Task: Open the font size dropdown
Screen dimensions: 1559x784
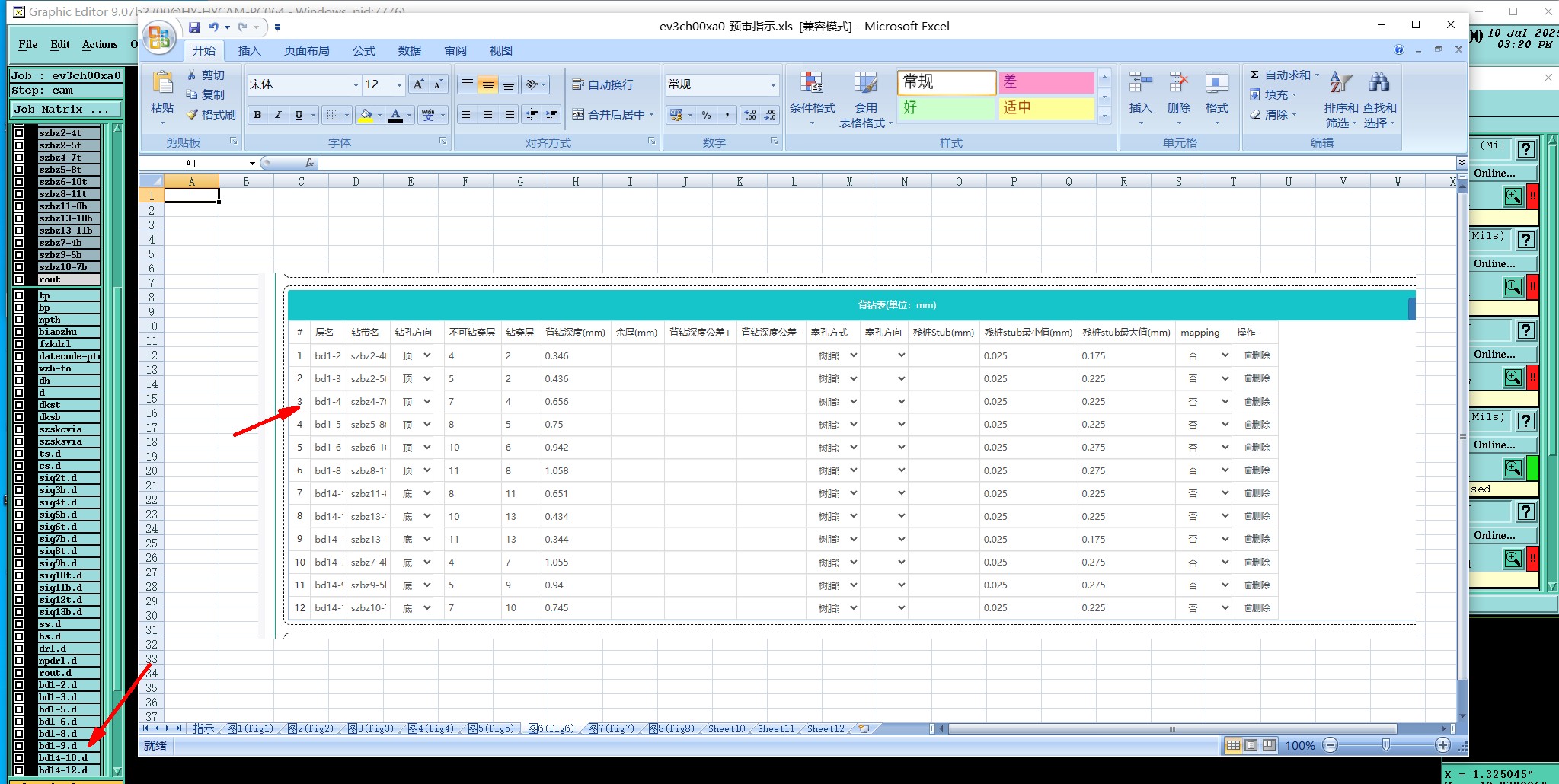Action: coord(399,84)
